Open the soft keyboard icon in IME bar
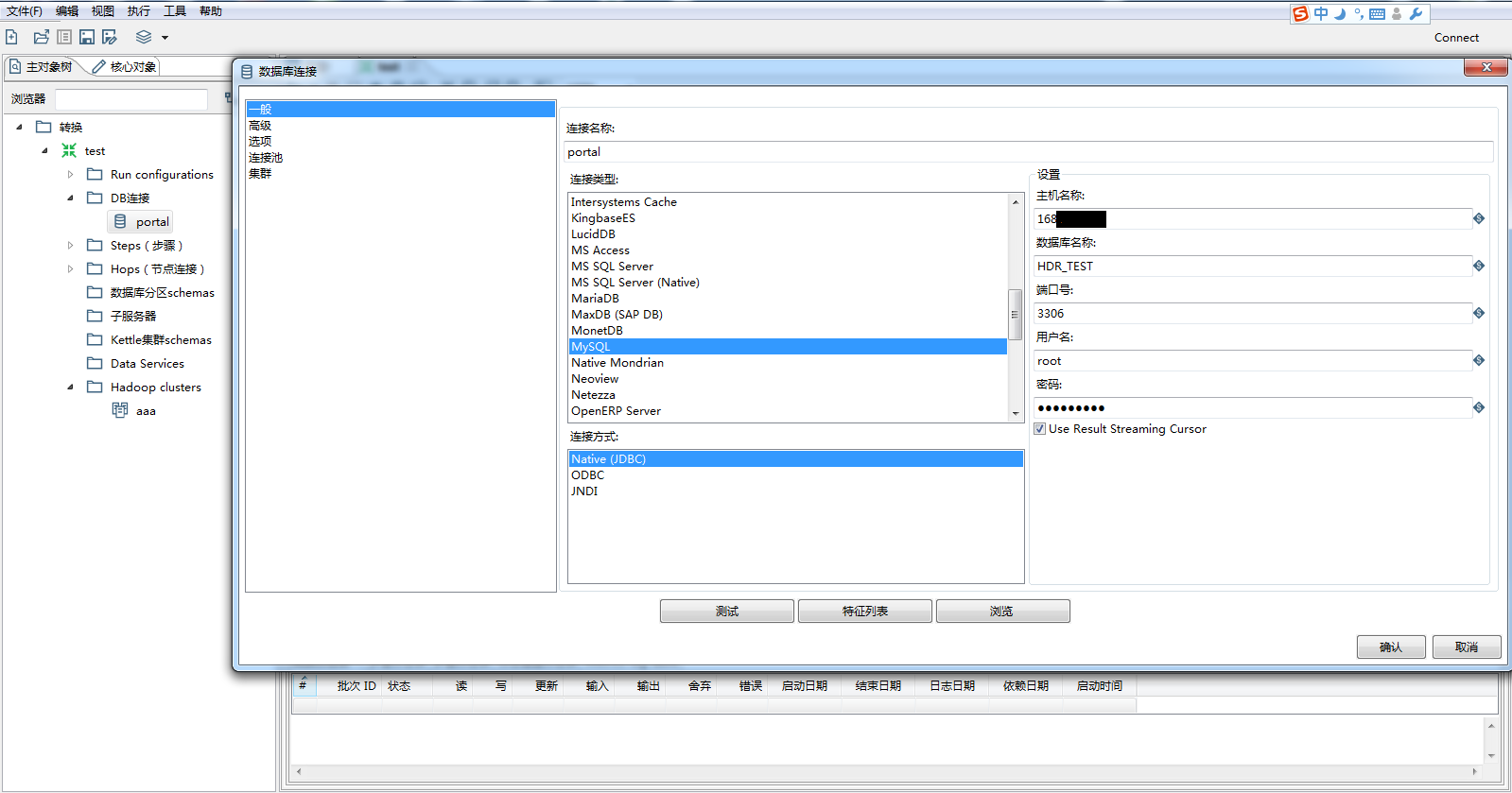1512x793 pixels. coord(1377,13)
